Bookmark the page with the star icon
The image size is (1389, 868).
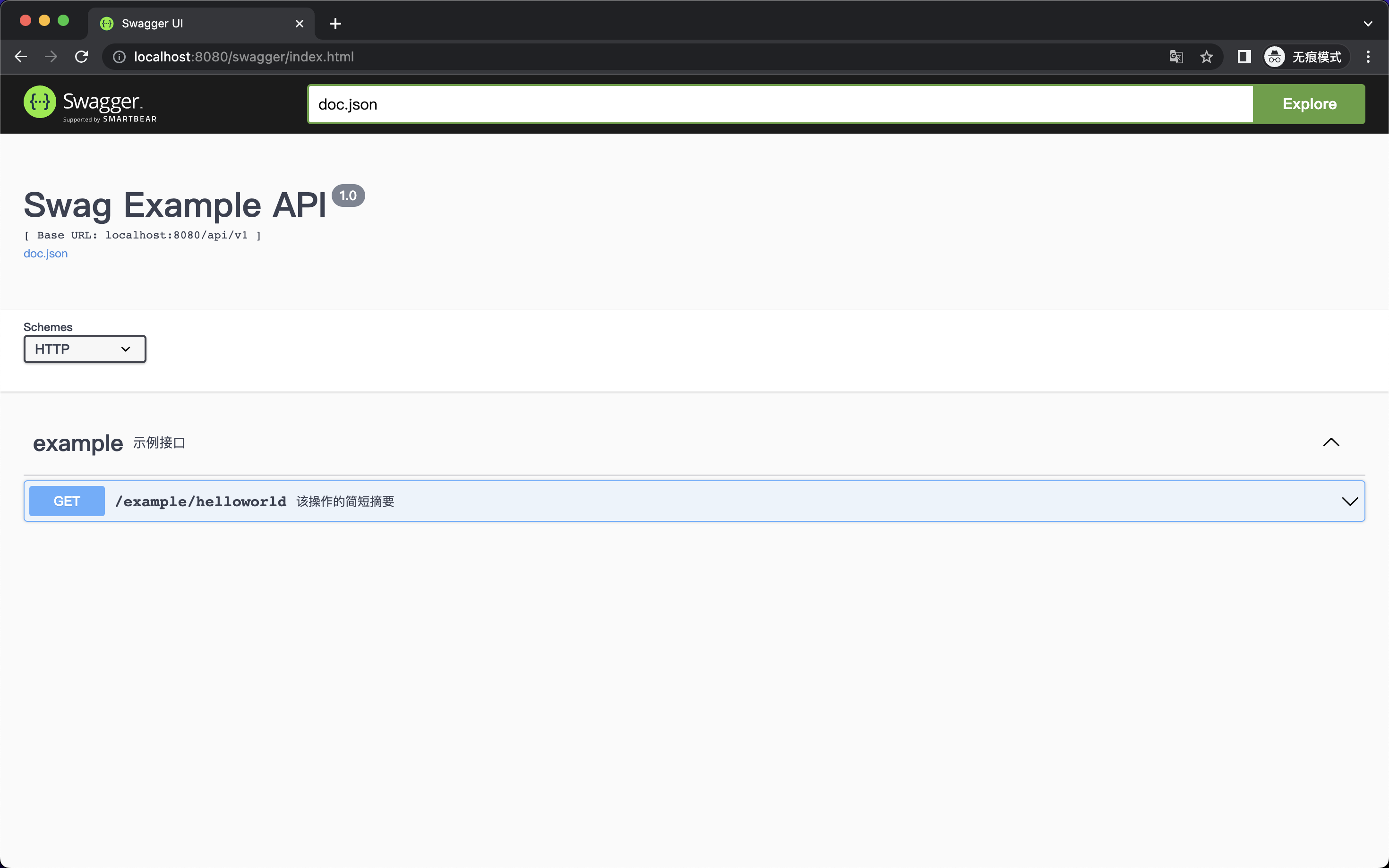[1205, 56]
